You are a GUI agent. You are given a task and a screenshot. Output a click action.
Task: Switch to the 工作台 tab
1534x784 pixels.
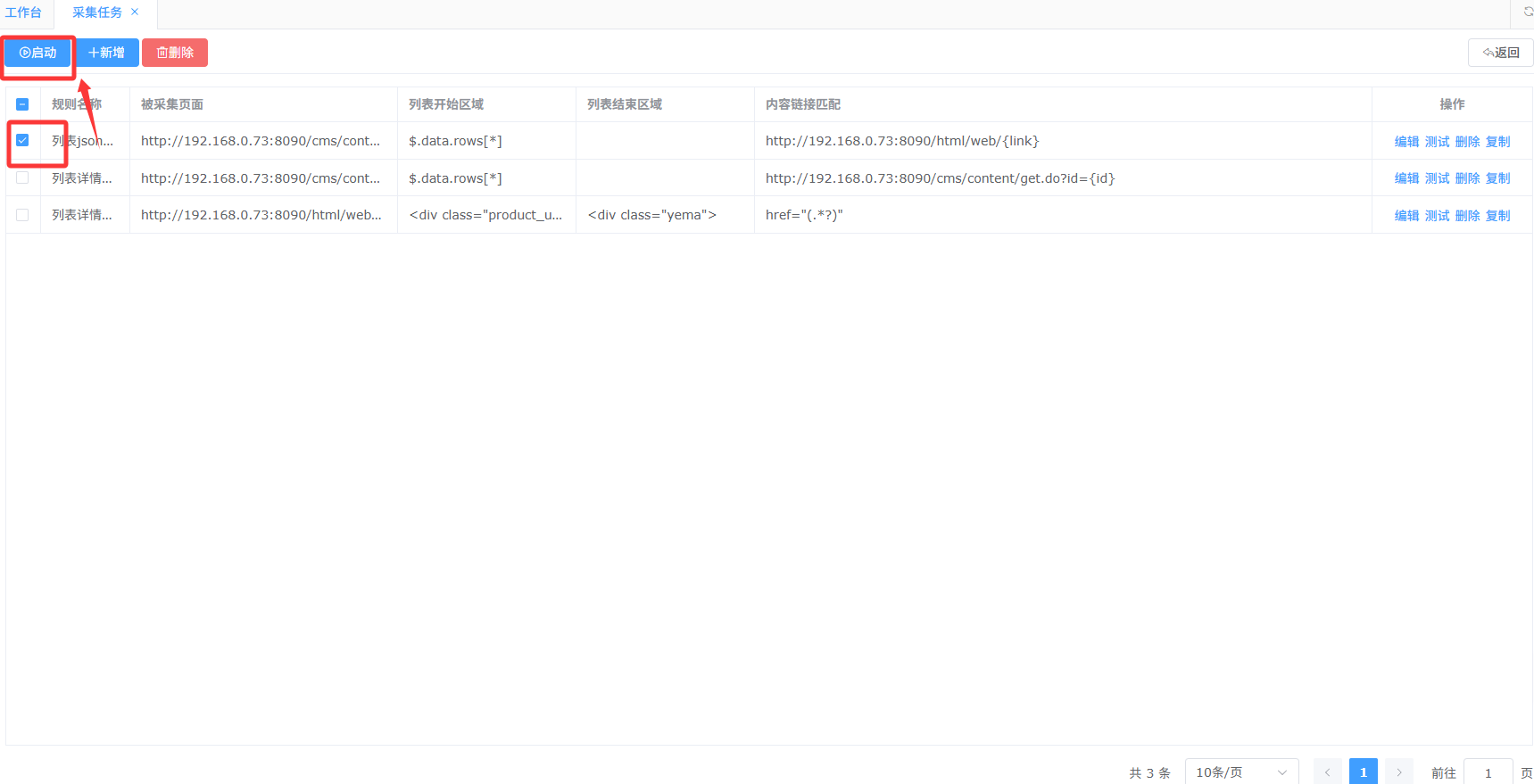(x=23, y=12)
